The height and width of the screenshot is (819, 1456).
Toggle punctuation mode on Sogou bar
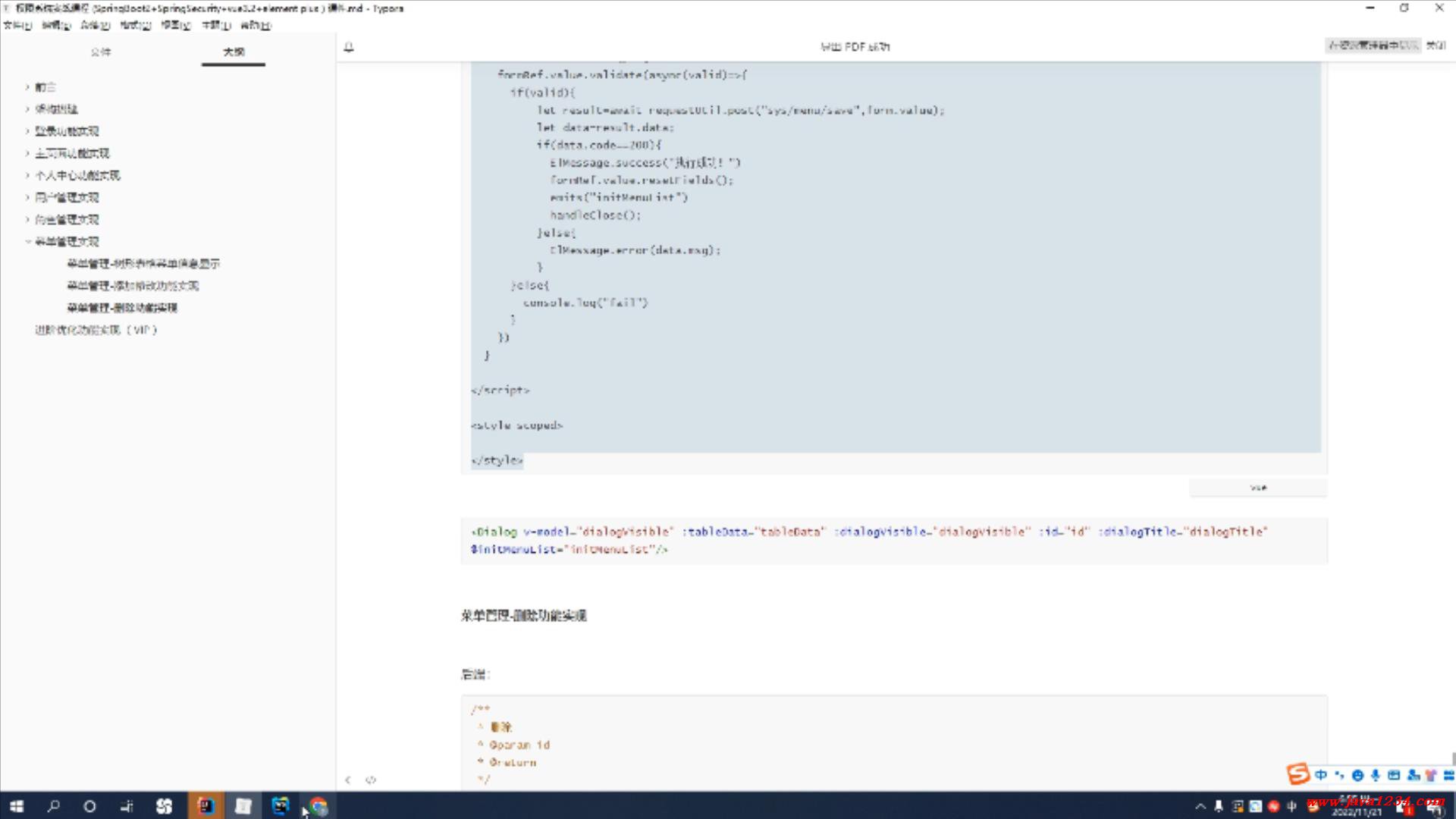(1339, 775)
